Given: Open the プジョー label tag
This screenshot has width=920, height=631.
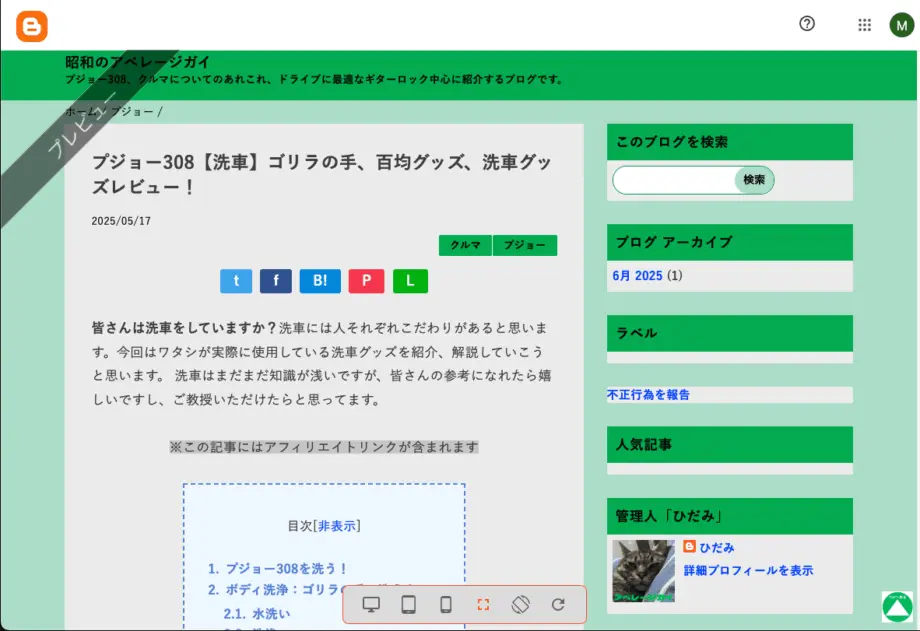Looking at the screenshot, I should coord(525,245).
